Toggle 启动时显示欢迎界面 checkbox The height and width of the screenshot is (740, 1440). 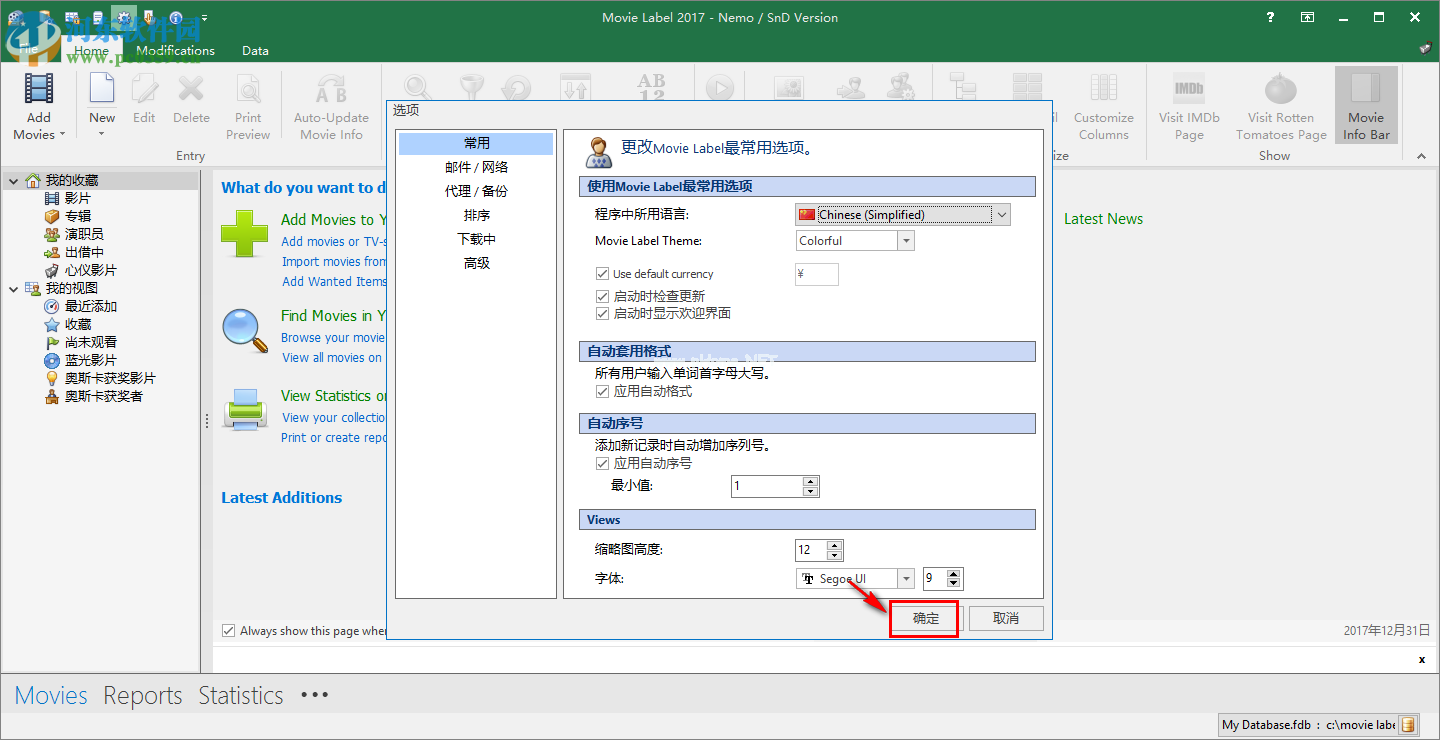point(602,314)
